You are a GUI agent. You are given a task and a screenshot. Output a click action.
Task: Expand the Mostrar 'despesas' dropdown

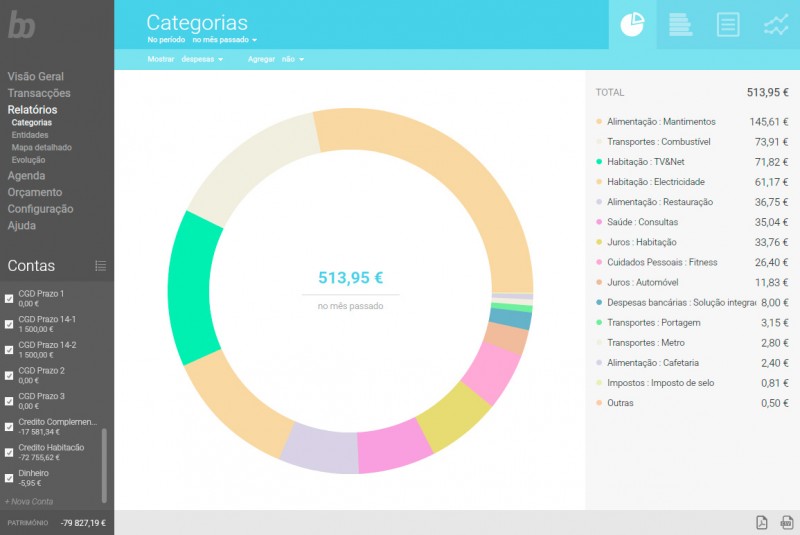coord(202,60)
